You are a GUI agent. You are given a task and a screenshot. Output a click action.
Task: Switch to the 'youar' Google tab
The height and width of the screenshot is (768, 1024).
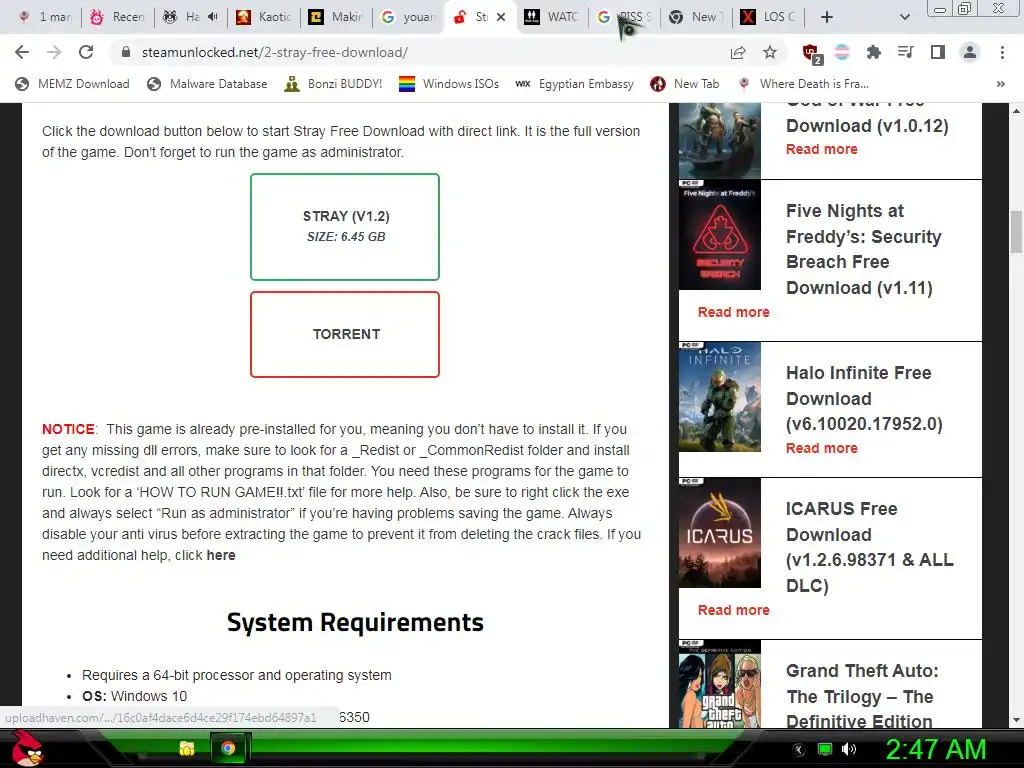409,17
